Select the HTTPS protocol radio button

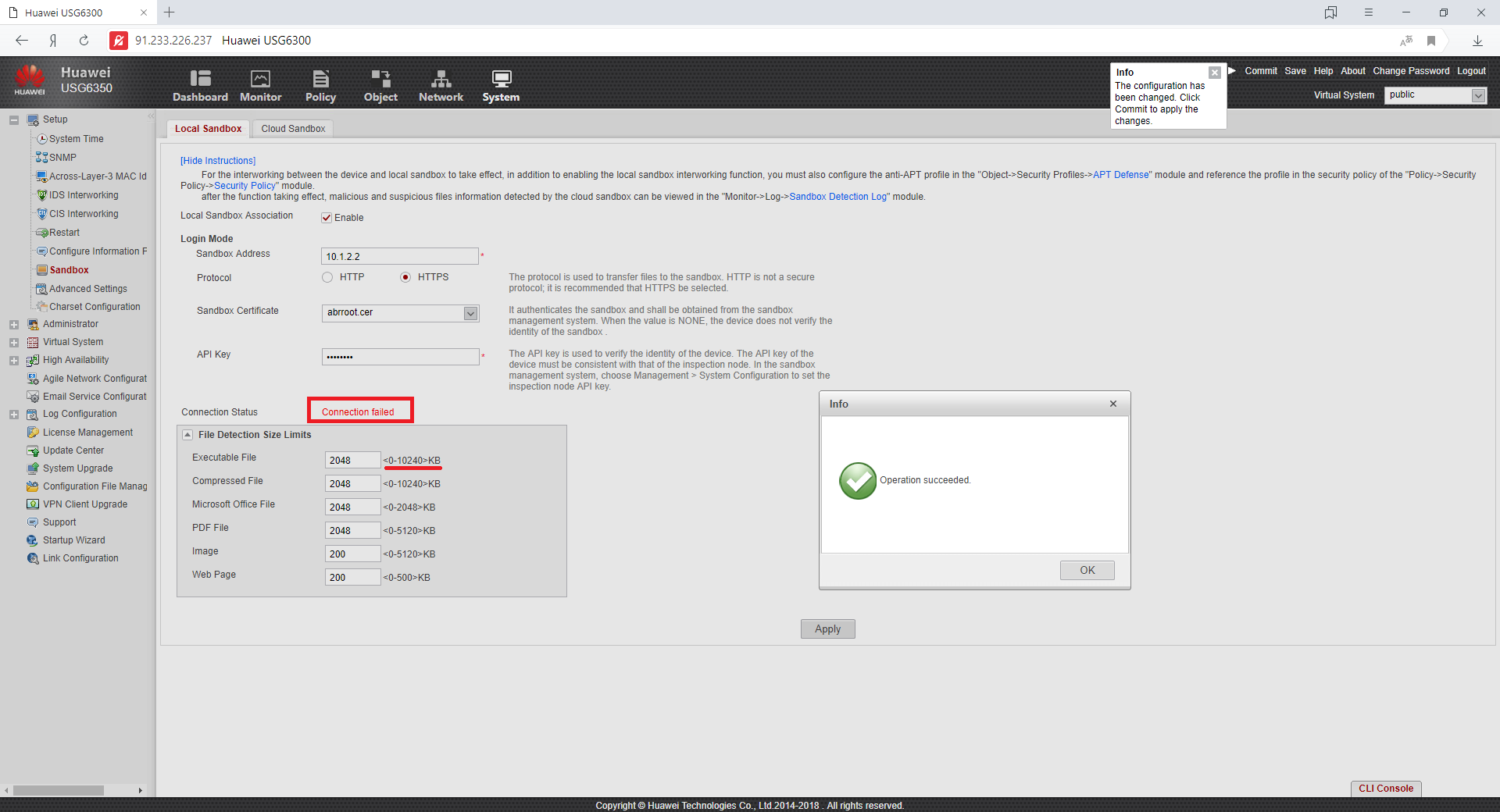(405, 277)
